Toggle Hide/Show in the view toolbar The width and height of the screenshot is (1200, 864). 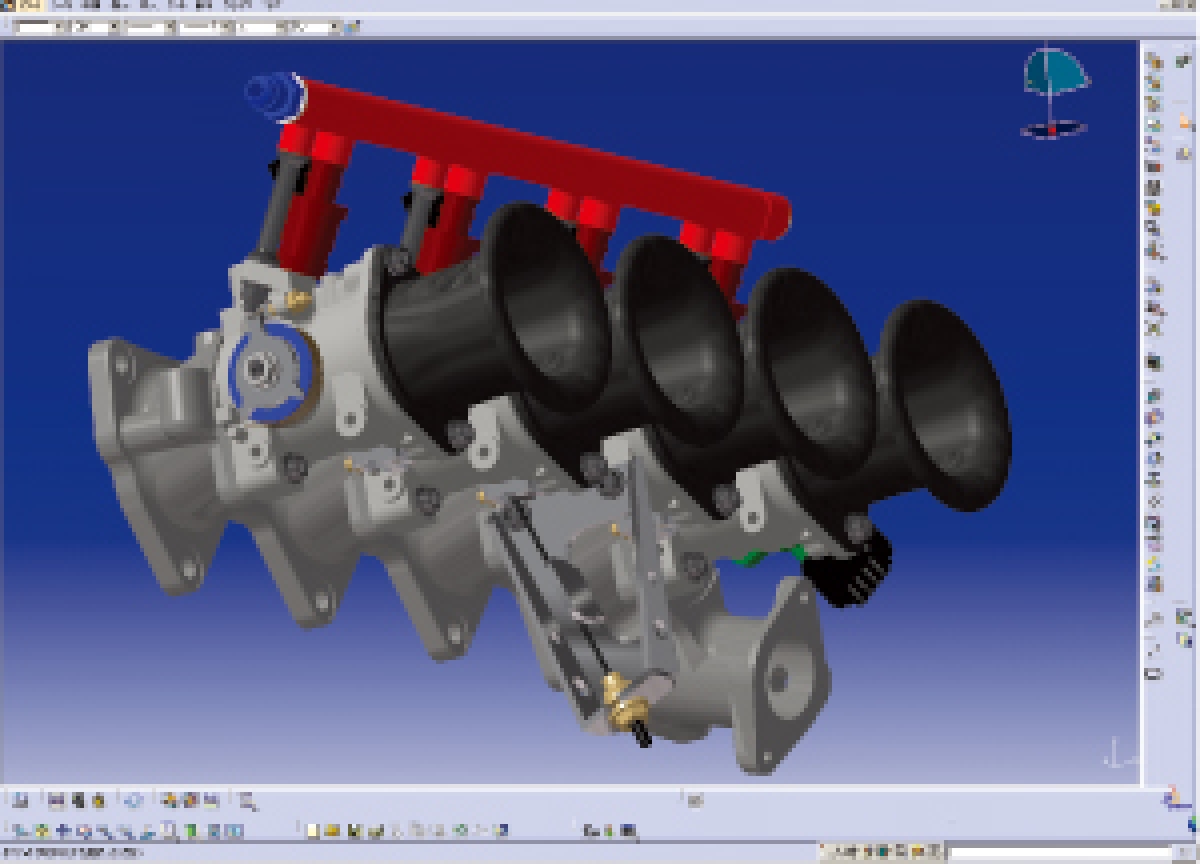[214, 829]
